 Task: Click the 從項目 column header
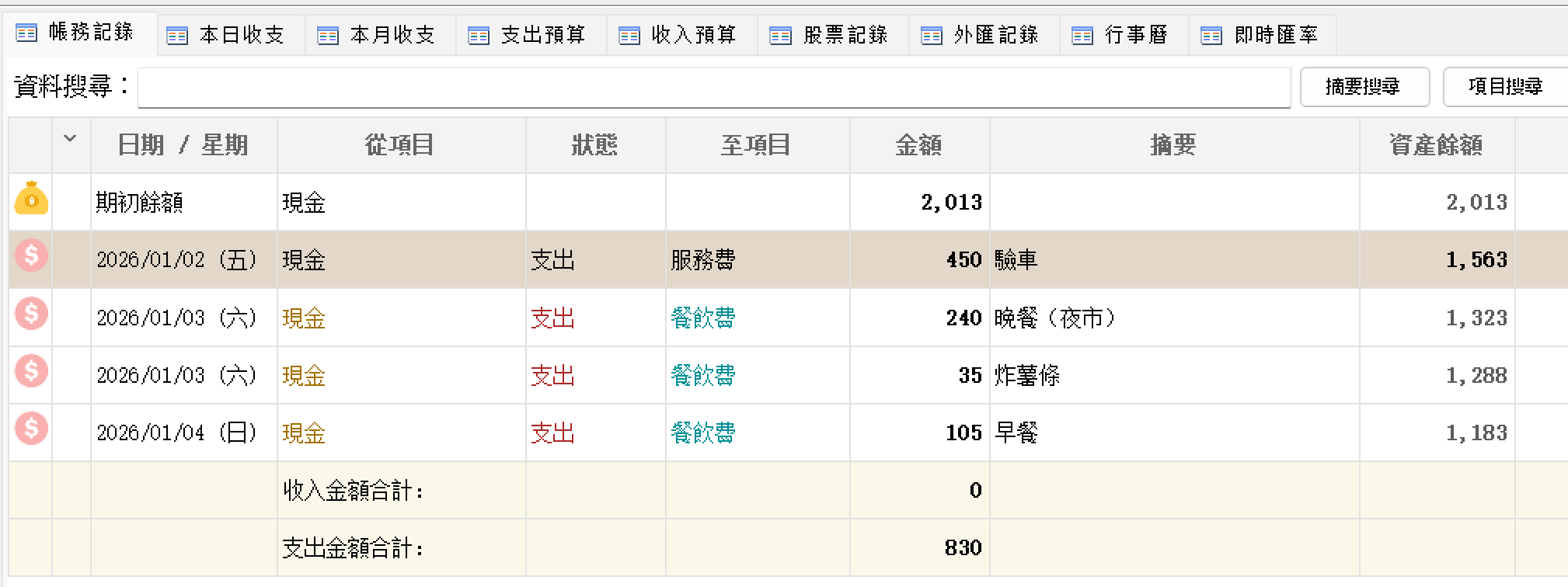pos(401,145)
